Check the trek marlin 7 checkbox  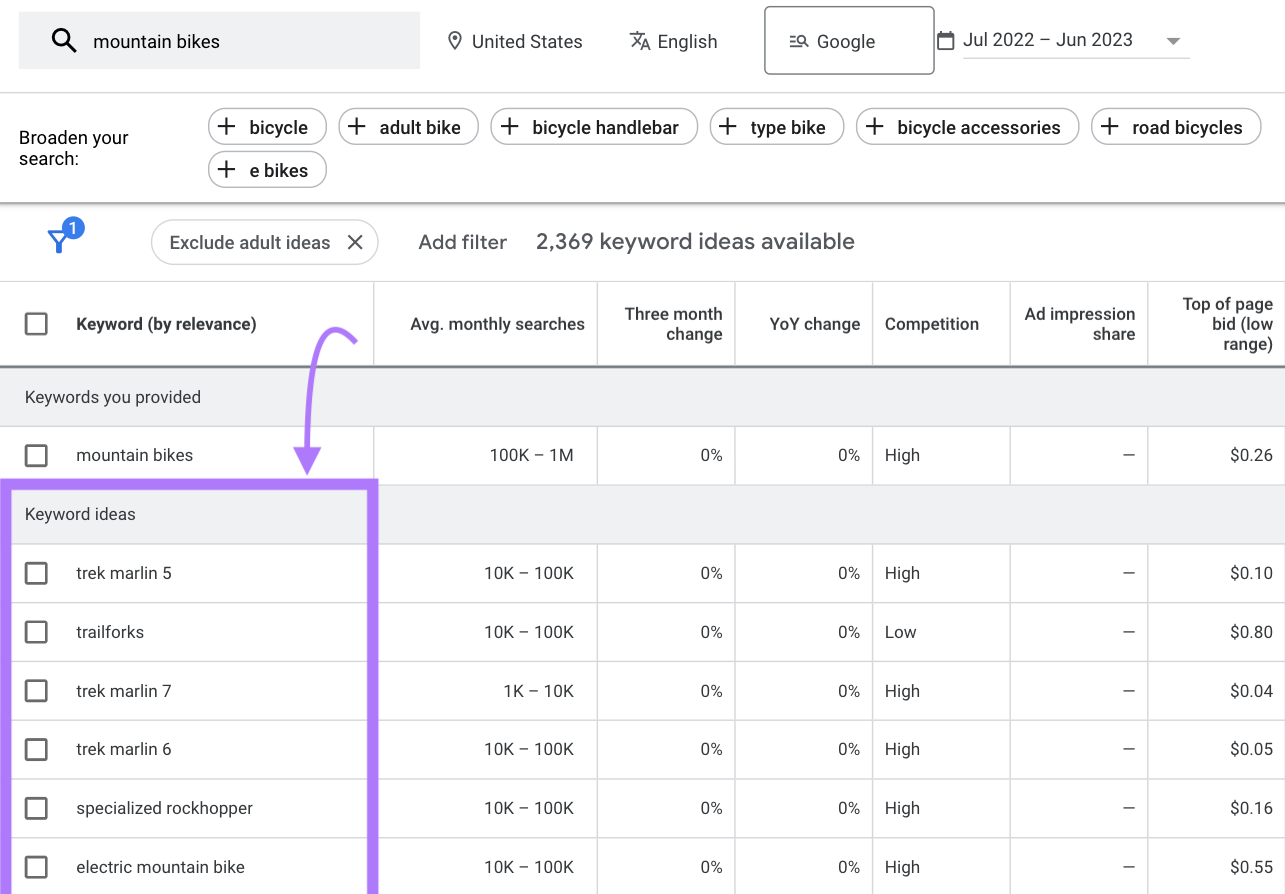click(x=36, y=691)
